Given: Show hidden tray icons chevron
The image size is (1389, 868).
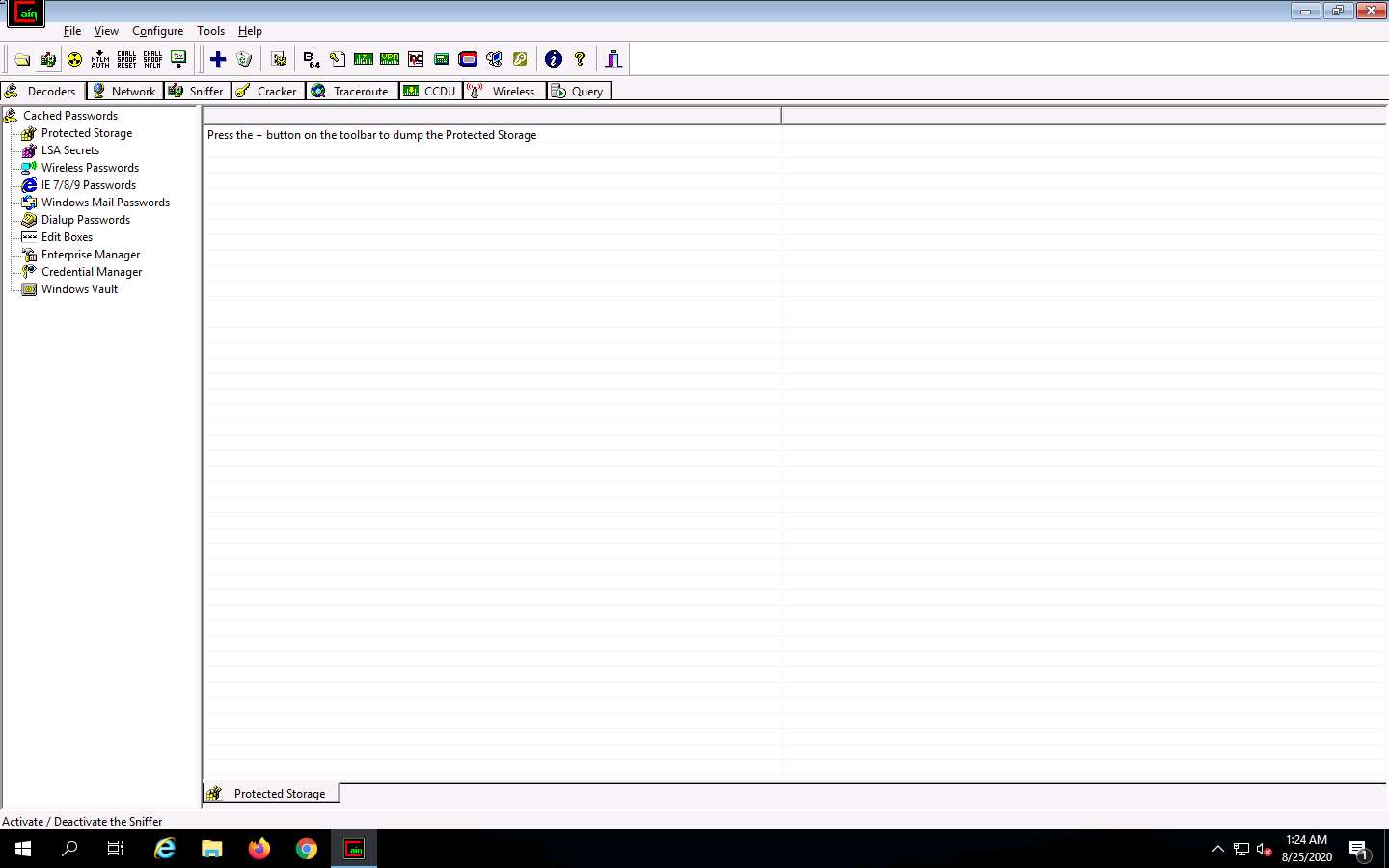Looking at the screenshot, I should pos(1218,849).
